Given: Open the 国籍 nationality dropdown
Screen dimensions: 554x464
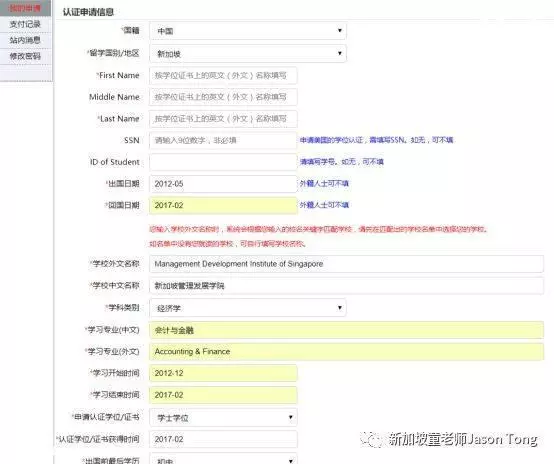Looking at the screenshot, I should point(248,31).
